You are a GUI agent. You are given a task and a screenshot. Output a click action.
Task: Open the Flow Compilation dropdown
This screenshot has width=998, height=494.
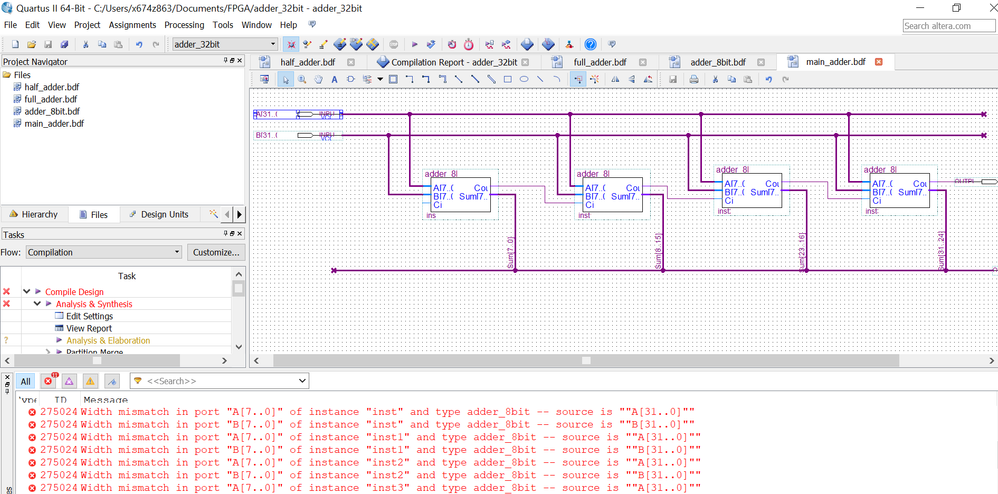[x=104, y=252]
